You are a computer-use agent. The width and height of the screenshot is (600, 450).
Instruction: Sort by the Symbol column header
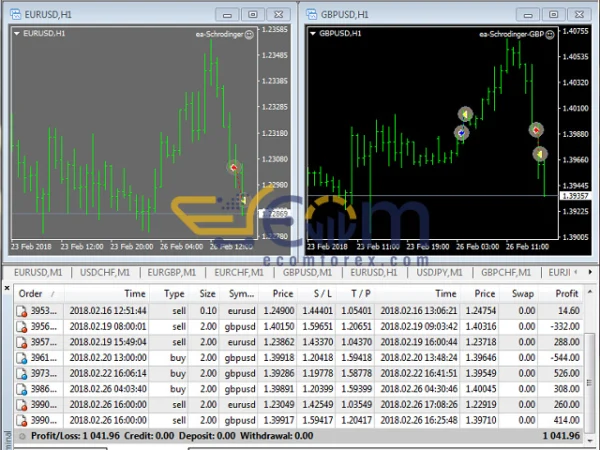(x=239, y=293)
